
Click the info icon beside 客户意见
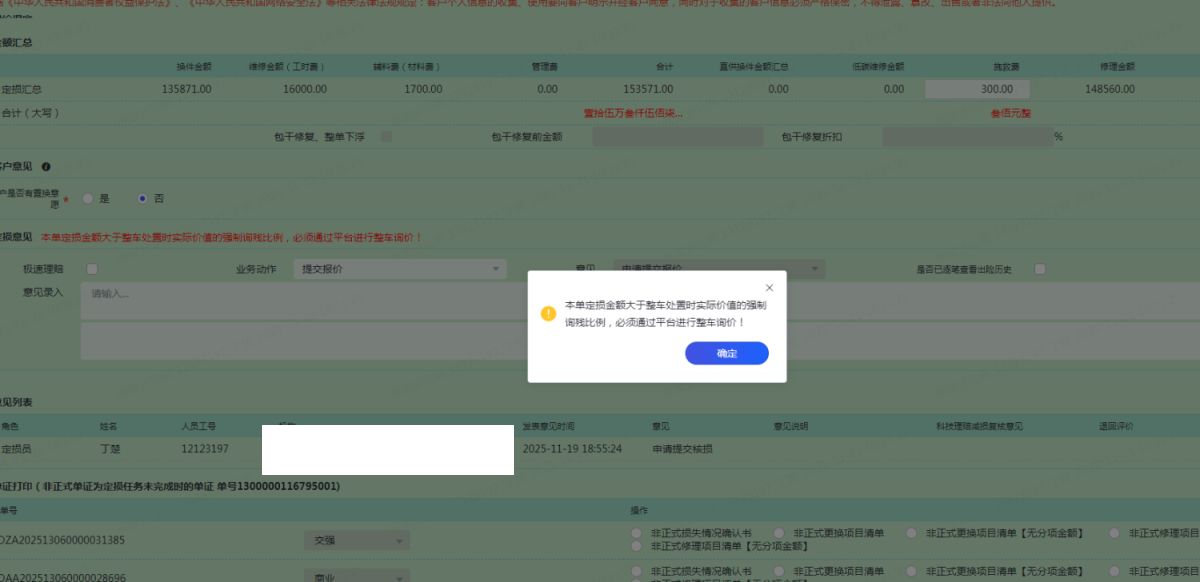tap(46, 167)
